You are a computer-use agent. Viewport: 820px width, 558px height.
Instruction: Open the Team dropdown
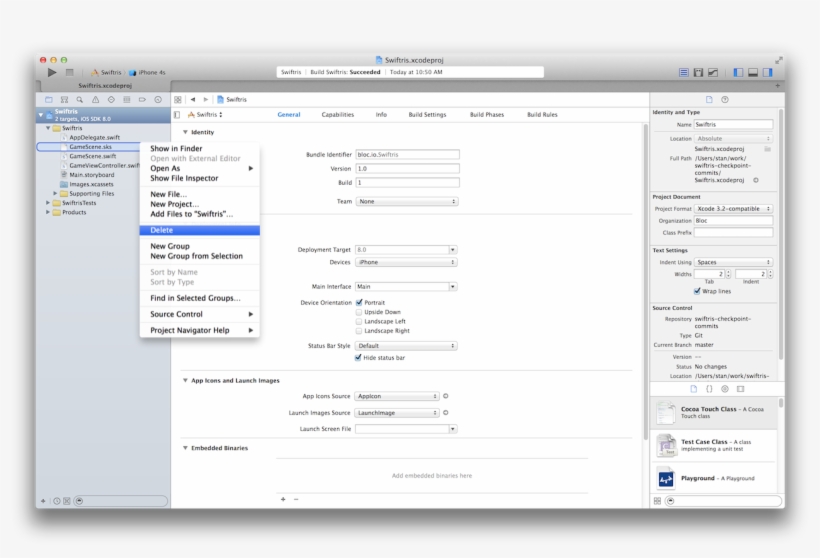[407, 201]
